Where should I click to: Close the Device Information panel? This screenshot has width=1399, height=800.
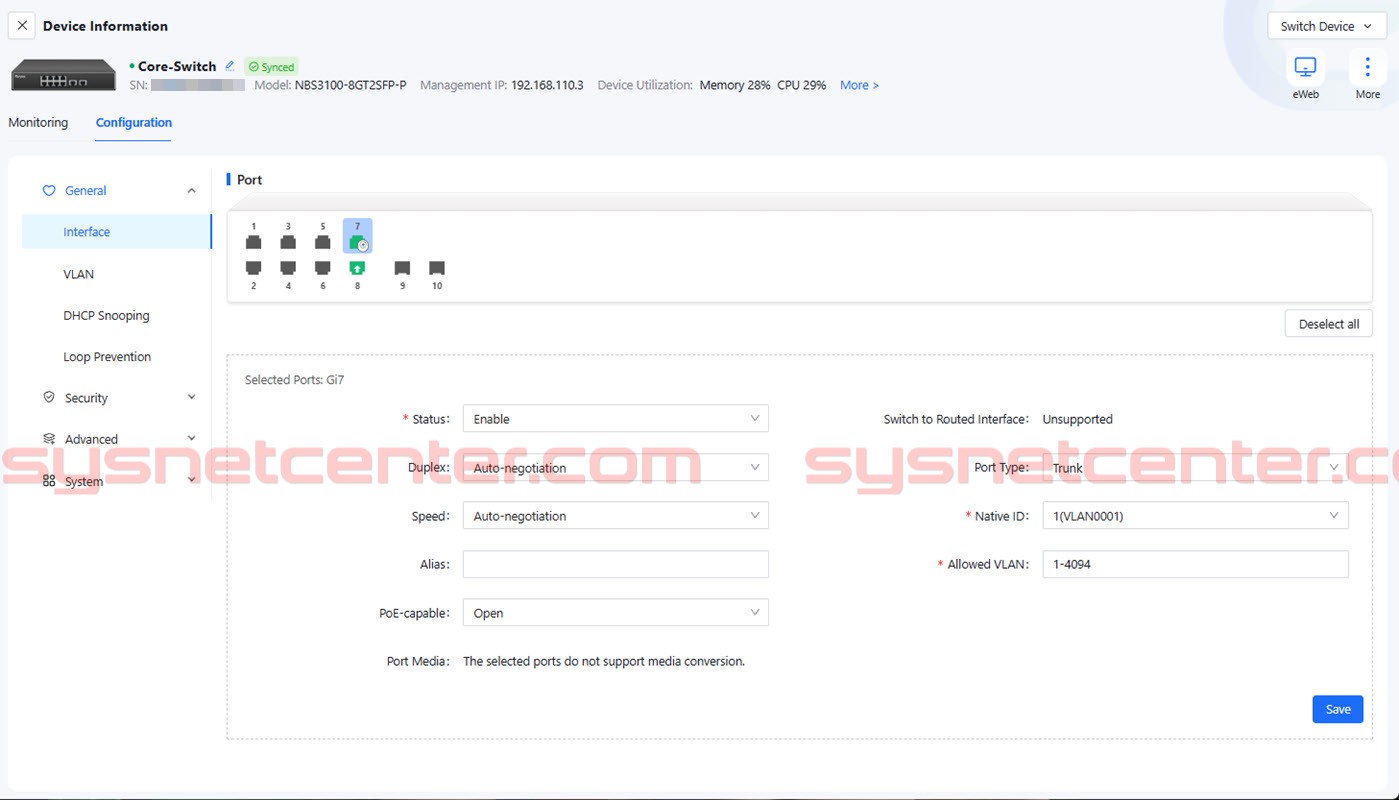pos(22,26)
